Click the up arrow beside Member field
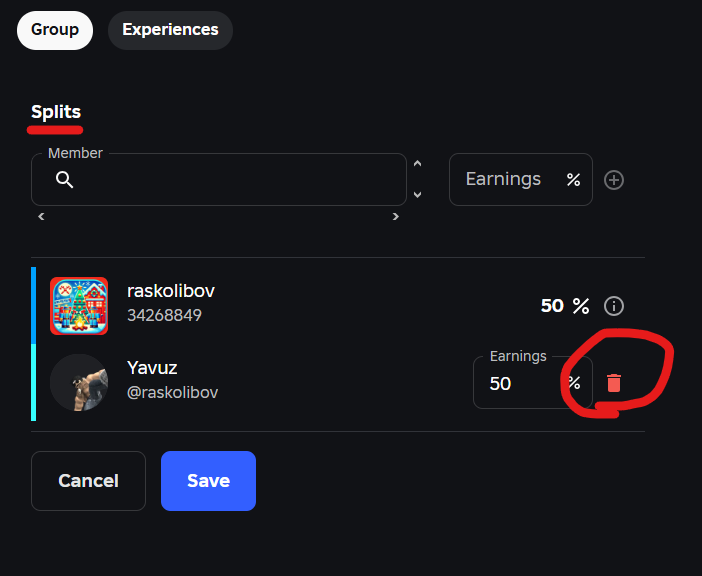Image resolution: width=702 pixels, height=576 pixels. tap(417, 163)
